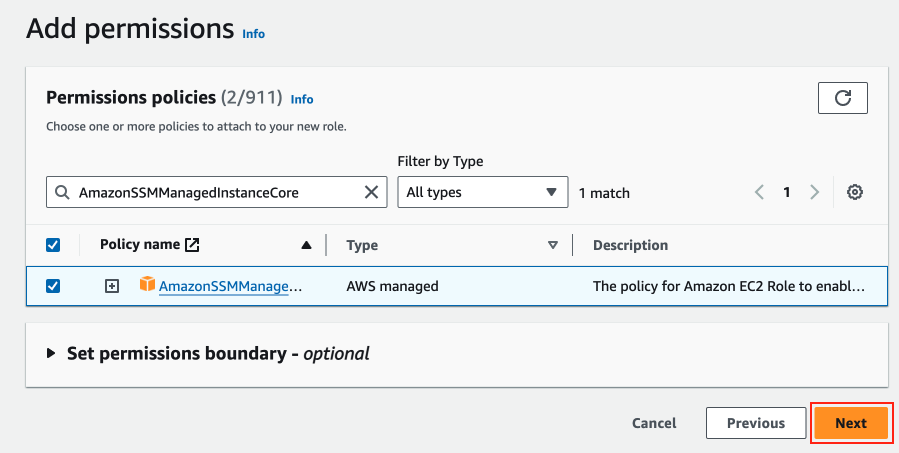
Task: Clear the search field with X icon
Action: tap(372, 192)
